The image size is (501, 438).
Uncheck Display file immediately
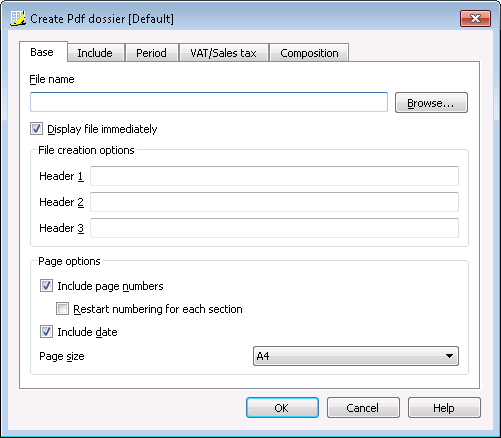36,129
